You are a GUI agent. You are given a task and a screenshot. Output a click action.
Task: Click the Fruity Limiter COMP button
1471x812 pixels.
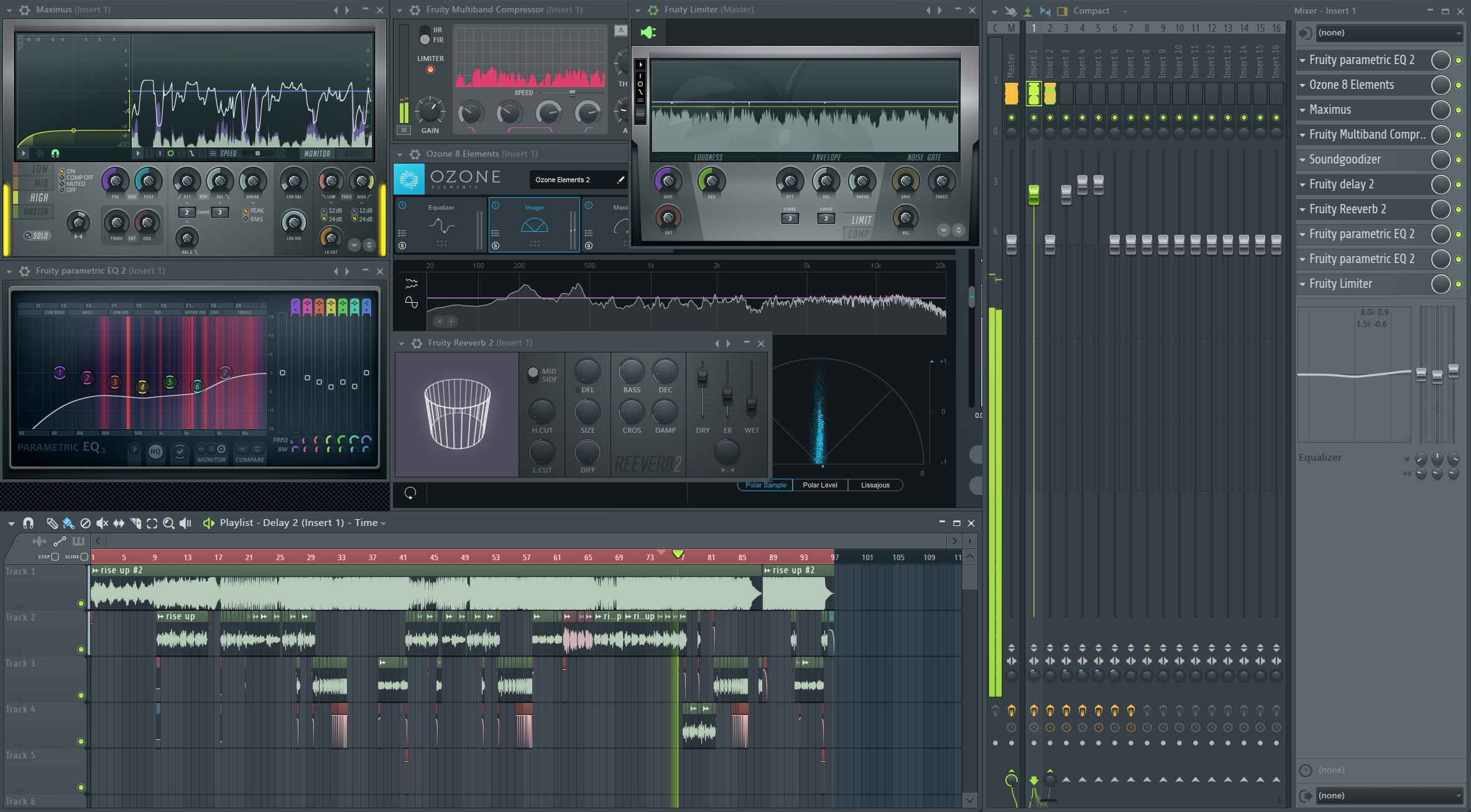pyautogui.click(x=858, y=234)
